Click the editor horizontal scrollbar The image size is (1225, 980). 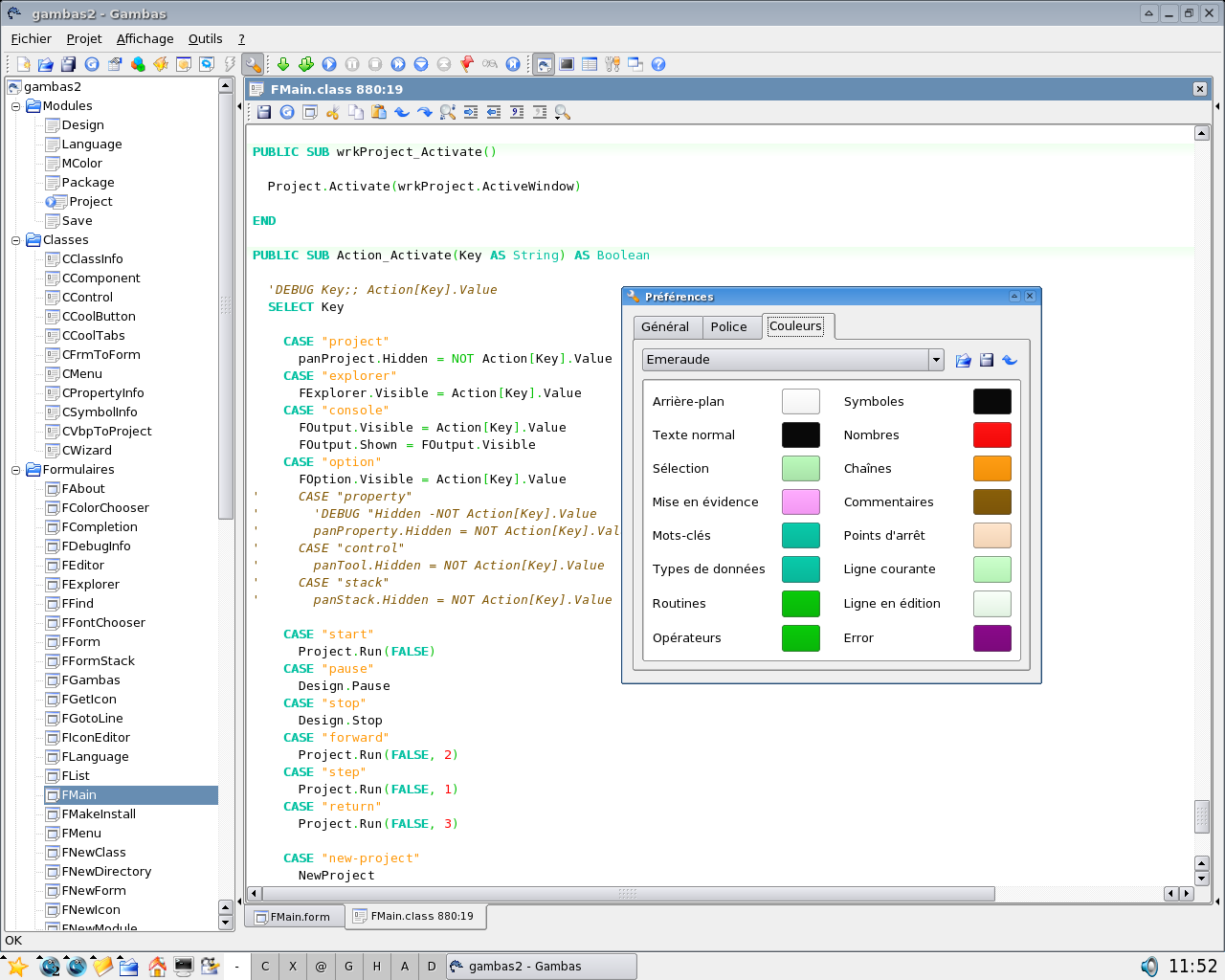tap(628, 894)
